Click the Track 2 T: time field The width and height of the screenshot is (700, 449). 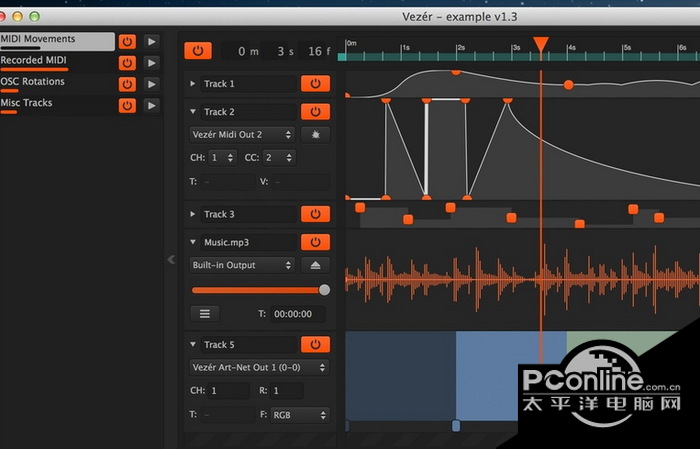(x=227, y=182)
